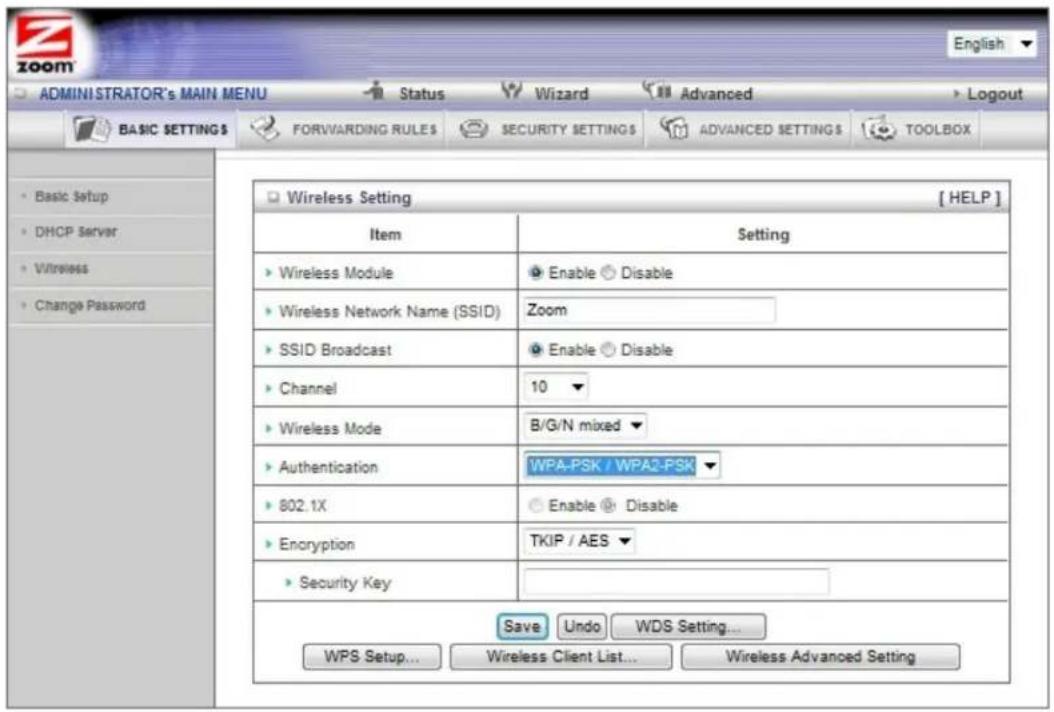Click the Wireless Network Name (SSID) label
This screenshot has width=1054, height=712.
tap(389, 311)
